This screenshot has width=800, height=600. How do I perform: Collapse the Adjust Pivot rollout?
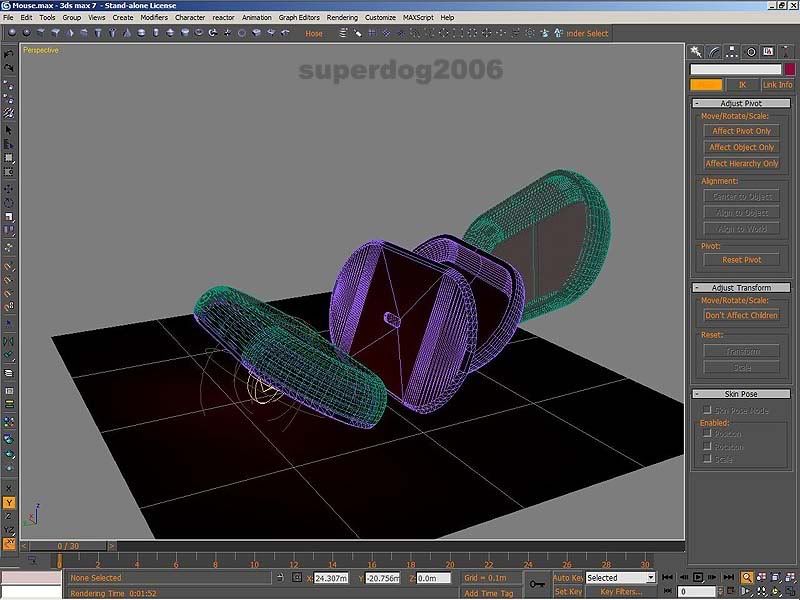tap(740, 103)
